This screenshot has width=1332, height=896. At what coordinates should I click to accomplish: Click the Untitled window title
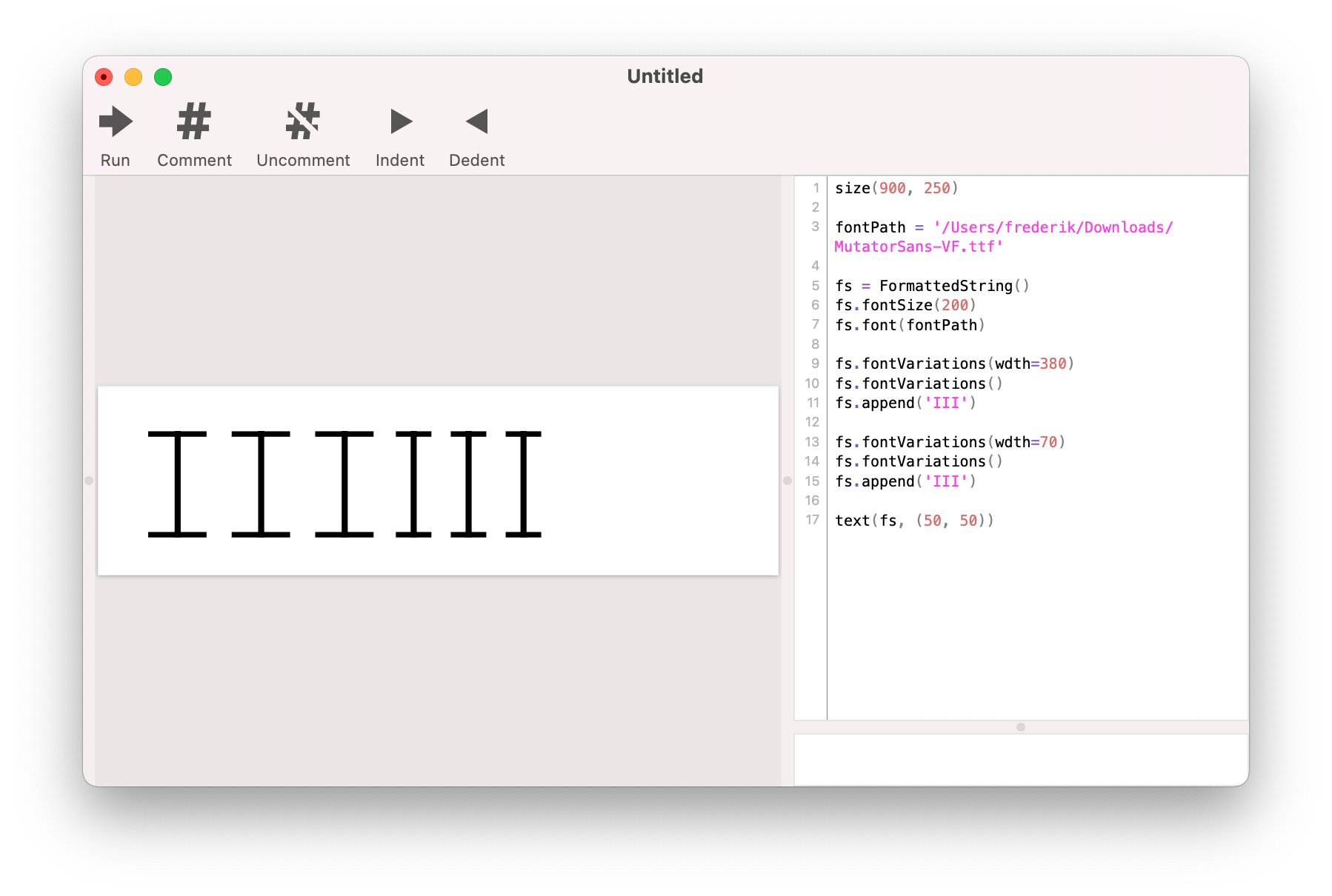665,76
